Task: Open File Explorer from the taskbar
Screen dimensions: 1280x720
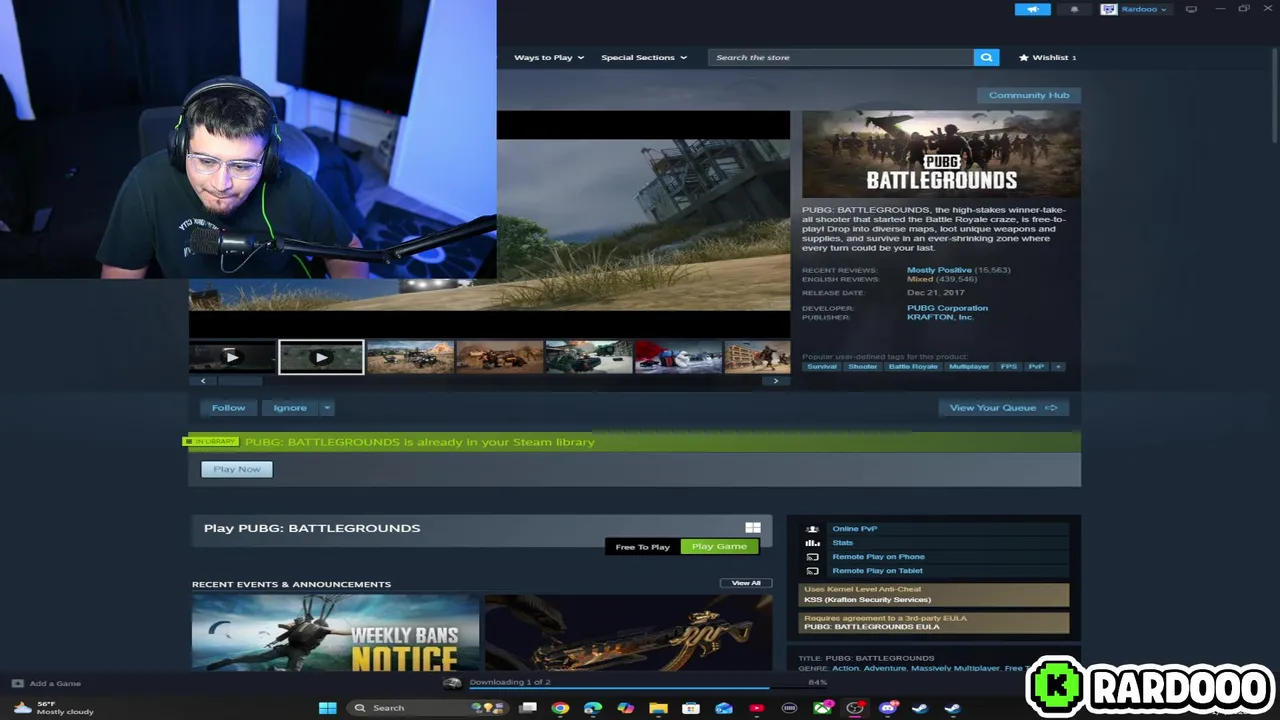Action: pos(658,708)
